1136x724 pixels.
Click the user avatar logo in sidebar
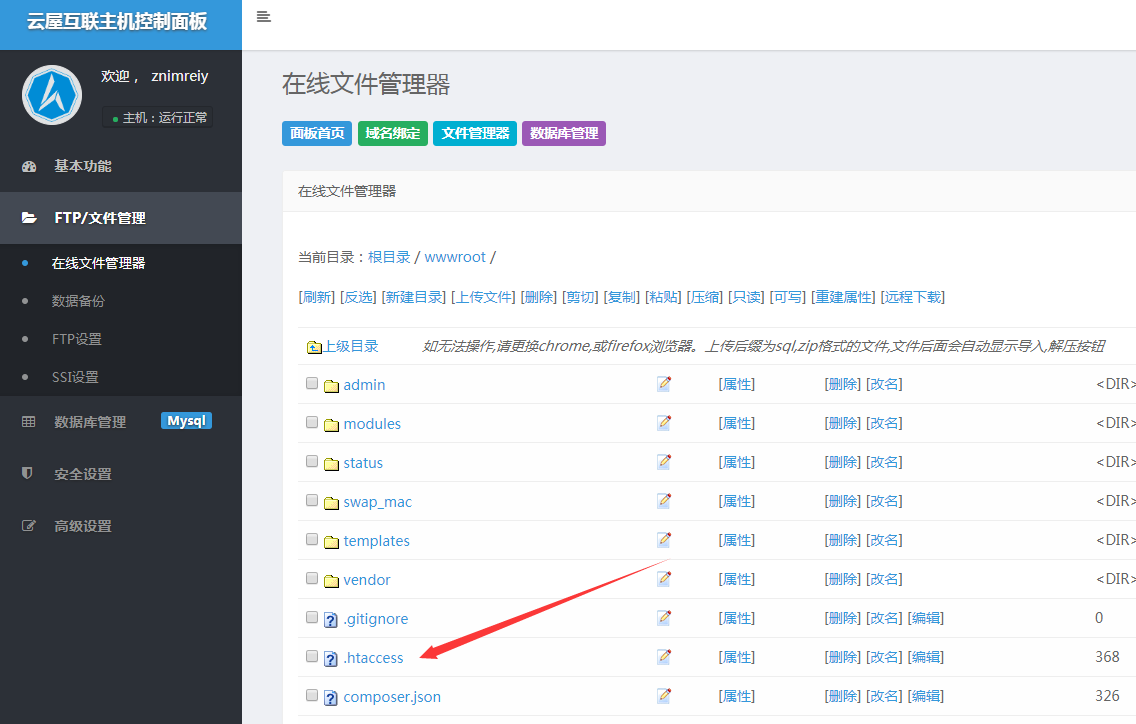tap(51, 95)
